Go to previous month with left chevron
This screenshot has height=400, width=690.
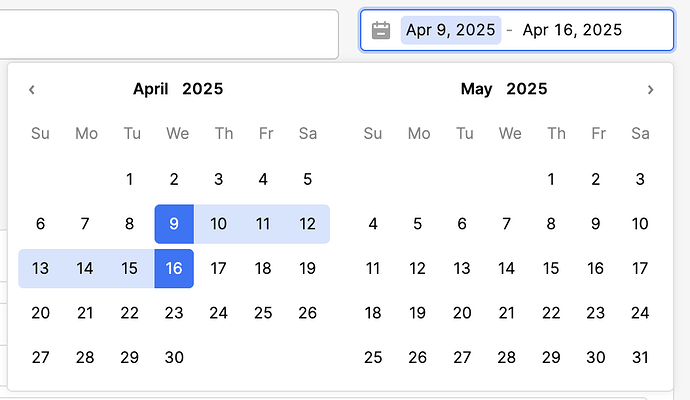(32, 90)
